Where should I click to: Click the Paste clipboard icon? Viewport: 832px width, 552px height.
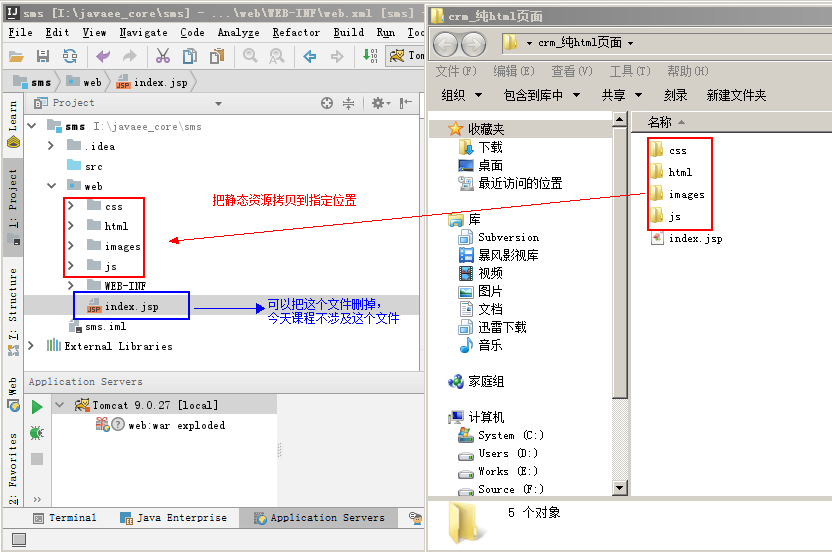point(216,56)
